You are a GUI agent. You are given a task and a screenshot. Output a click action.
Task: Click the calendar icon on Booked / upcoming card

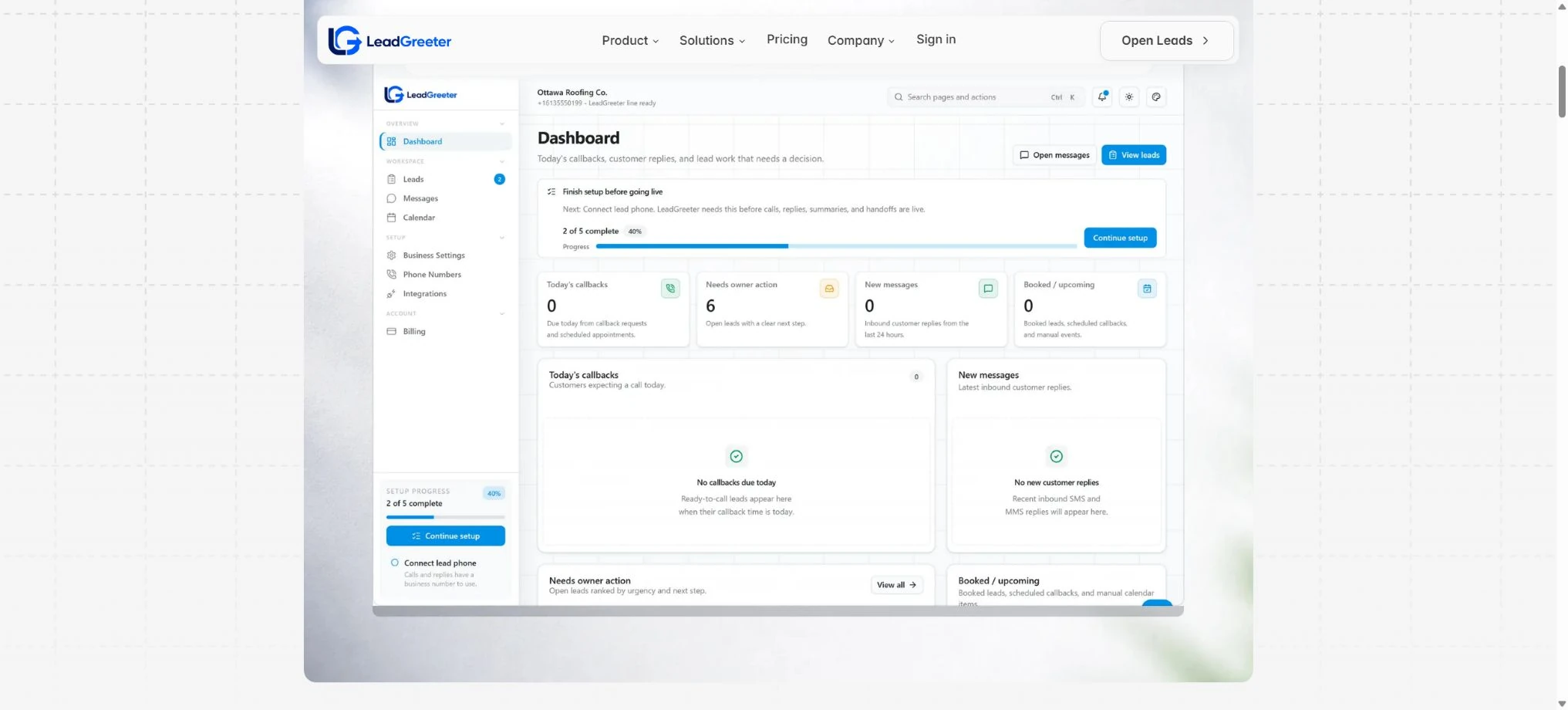coord(1147,289)
